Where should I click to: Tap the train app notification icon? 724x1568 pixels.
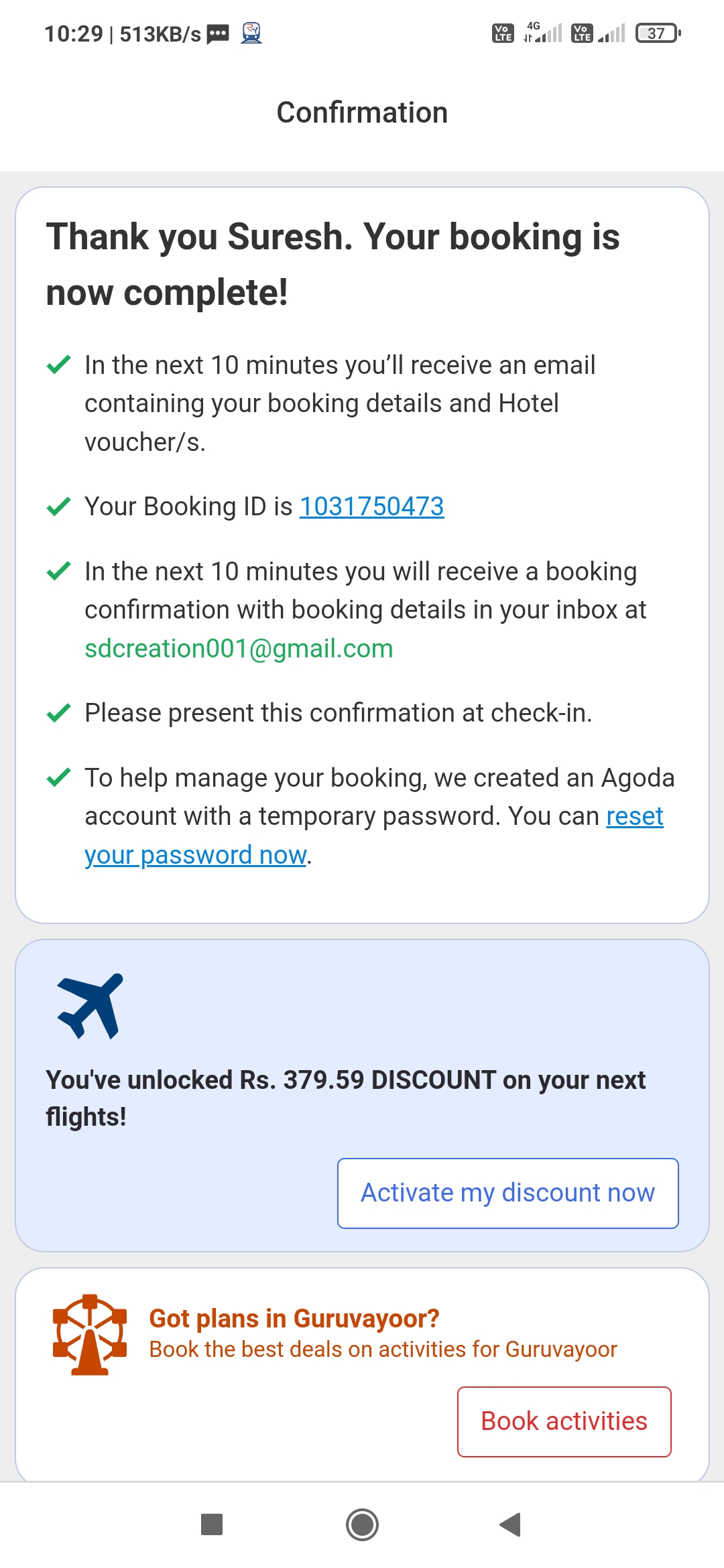point(251,33)
